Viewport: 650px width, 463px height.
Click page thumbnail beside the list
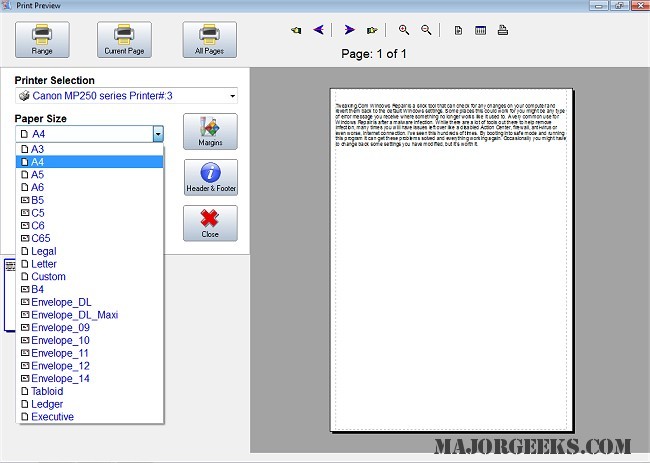(10, 295)
